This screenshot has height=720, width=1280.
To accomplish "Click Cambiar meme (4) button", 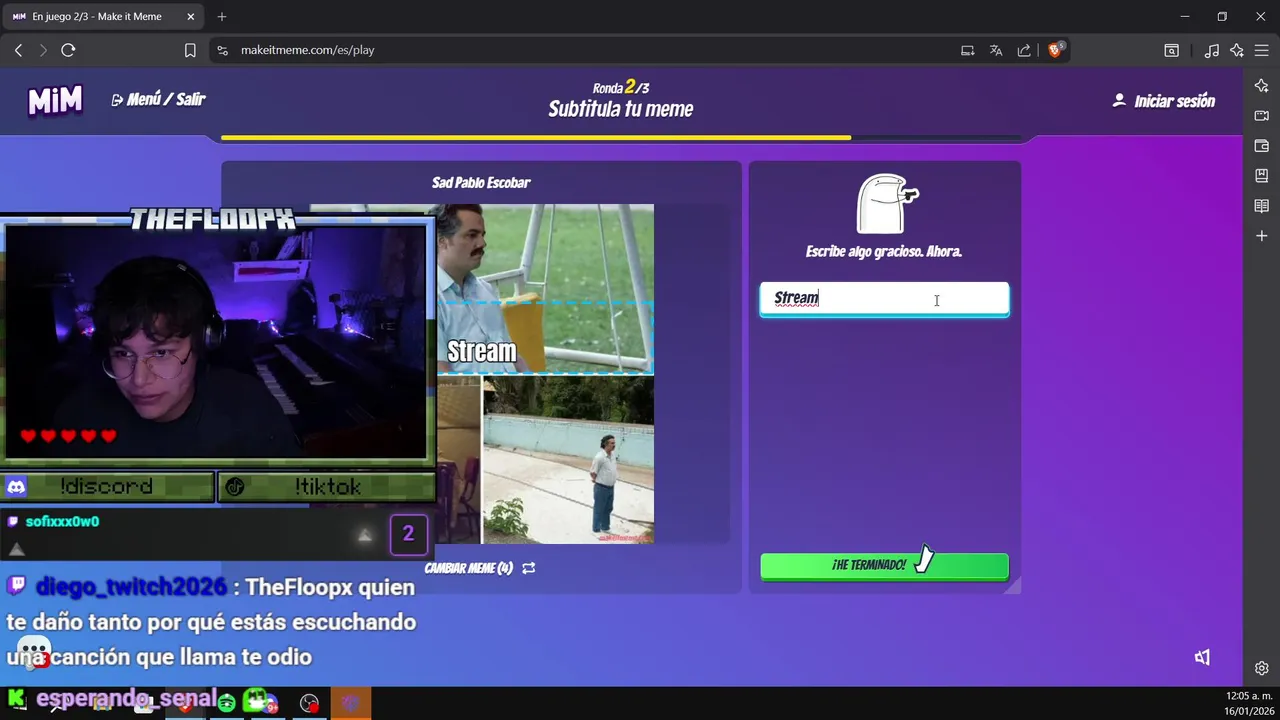I will click(480, 568).
